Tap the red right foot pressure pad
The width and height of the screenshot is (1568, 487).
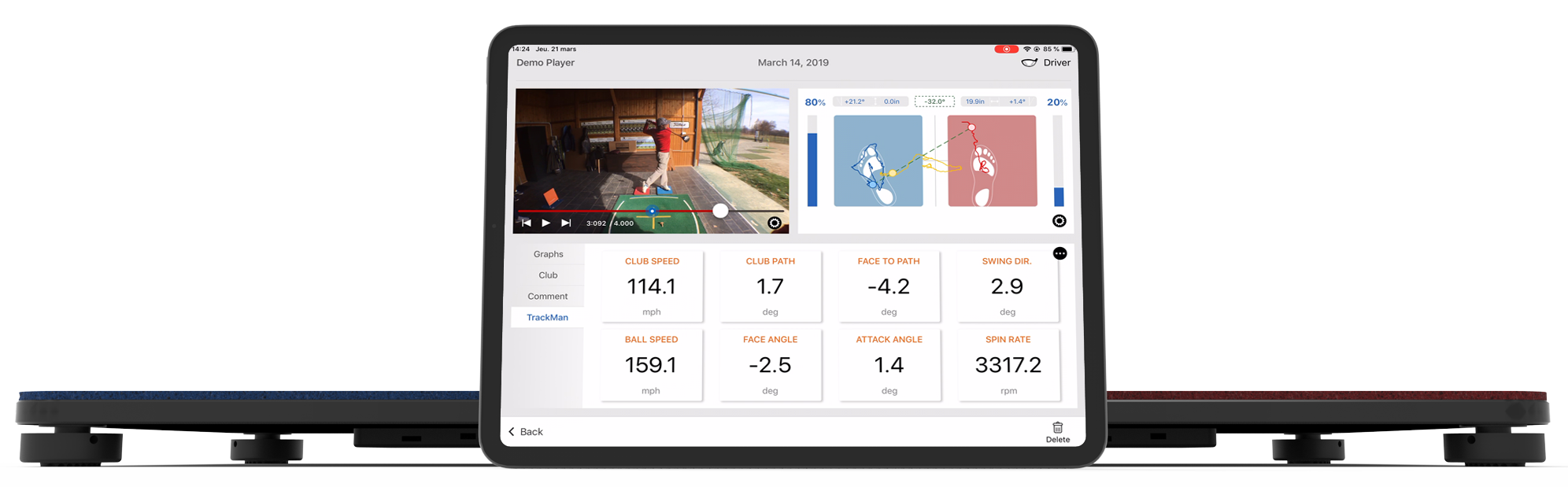[x=992, y=161]
